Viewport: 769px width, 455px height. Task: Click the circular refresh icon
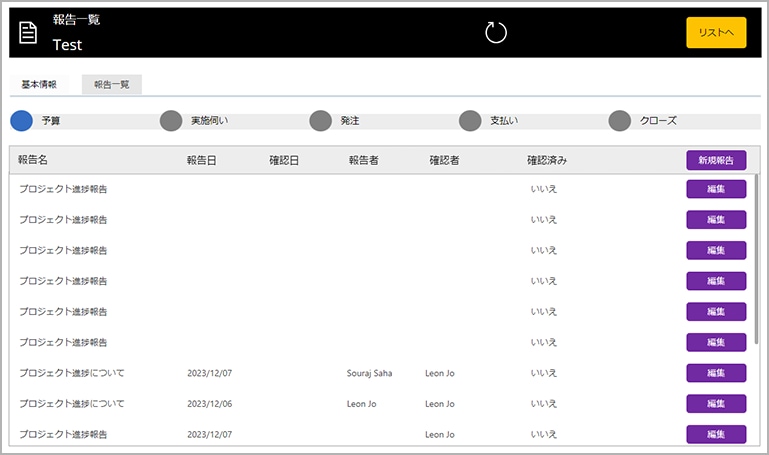tap(496, 33)
